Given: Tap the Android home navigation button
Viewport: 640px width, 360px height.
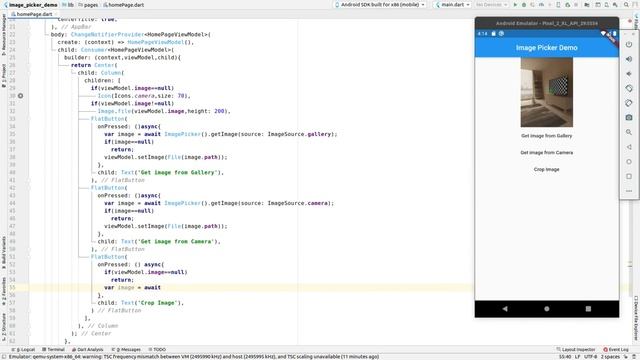Looking at the screenshot, I should tap(547, 309).
